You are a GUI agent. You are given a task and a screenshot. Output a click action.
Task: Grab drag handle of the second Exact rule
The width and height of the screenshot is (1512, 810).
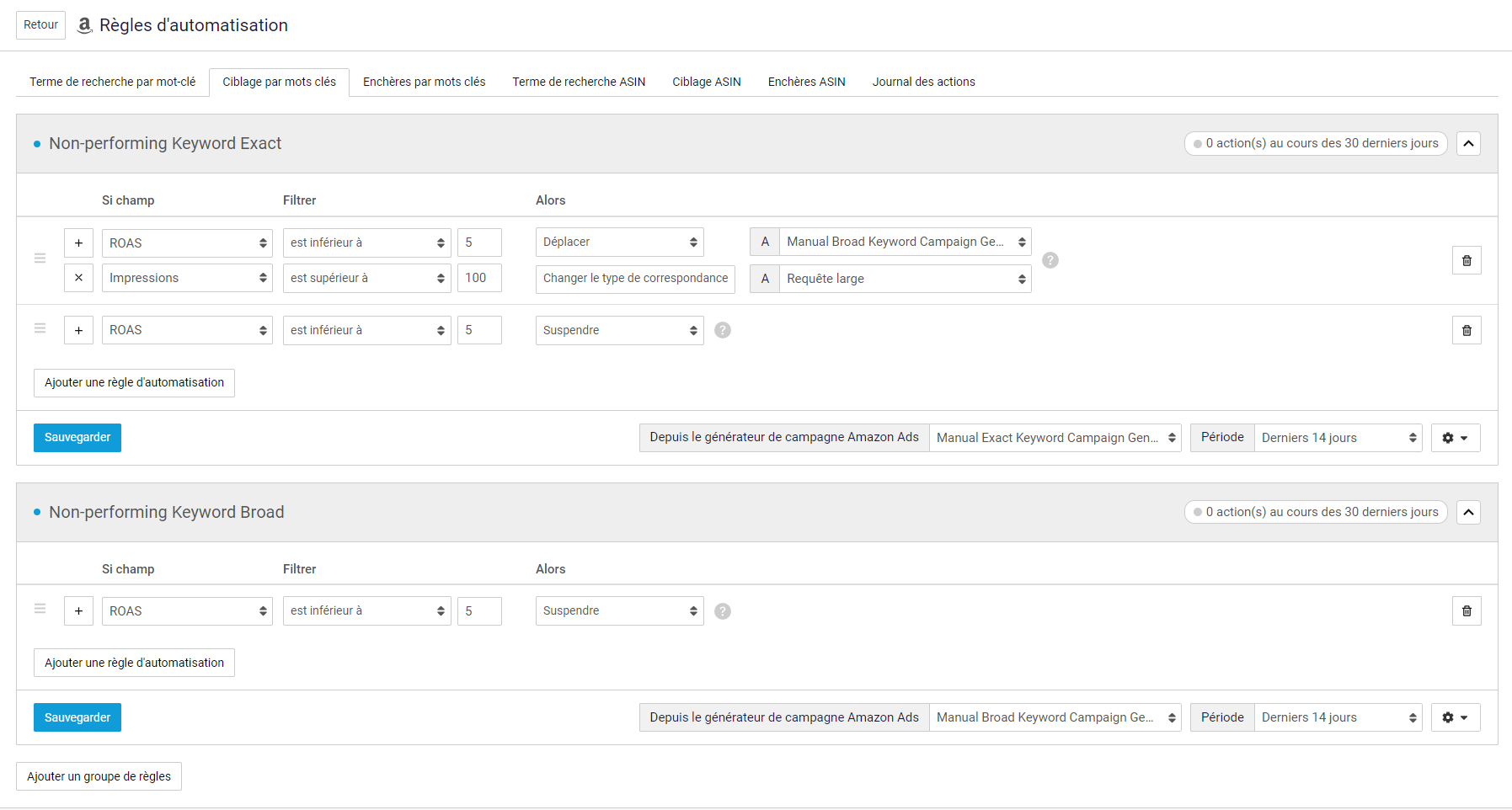[40, 328]
